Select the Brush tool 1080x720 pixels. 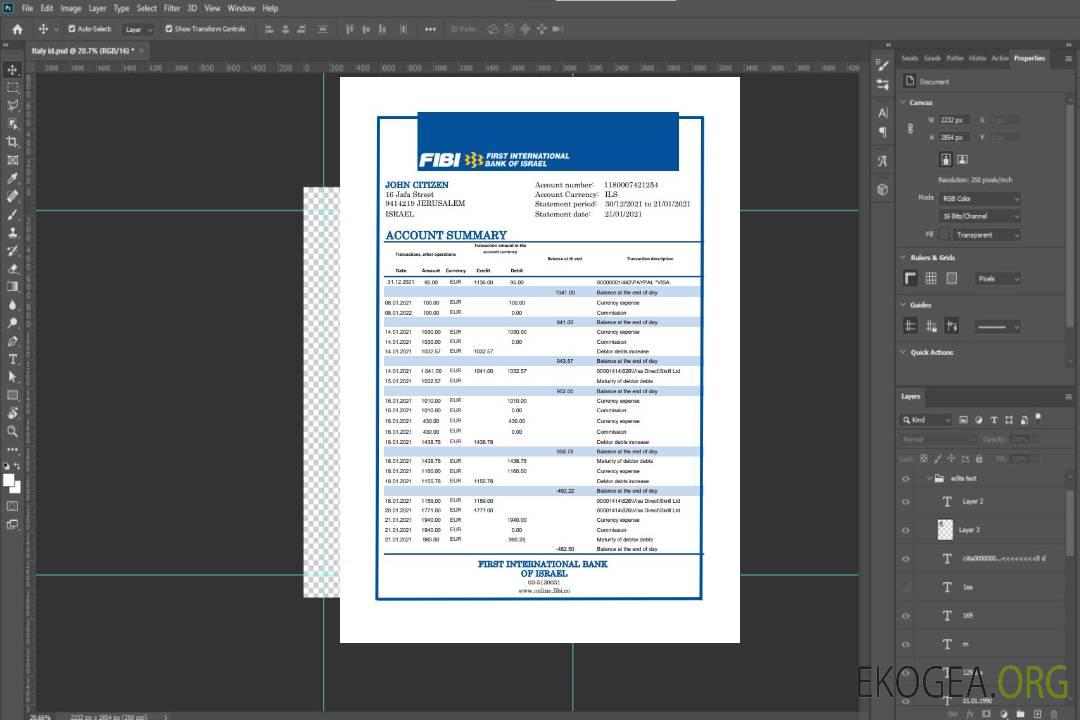(x=12, y=214)
